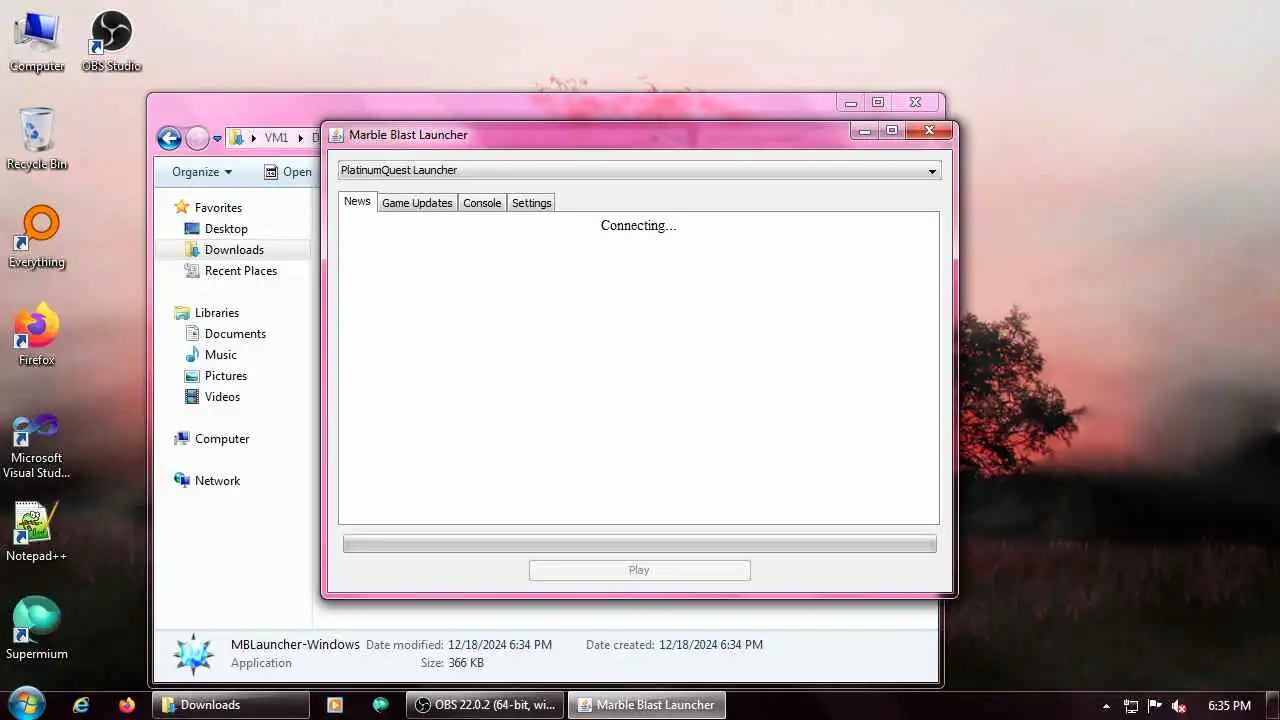1280x720 pixels.
Task: Open the Videos library
Action: tap(212, 397)
